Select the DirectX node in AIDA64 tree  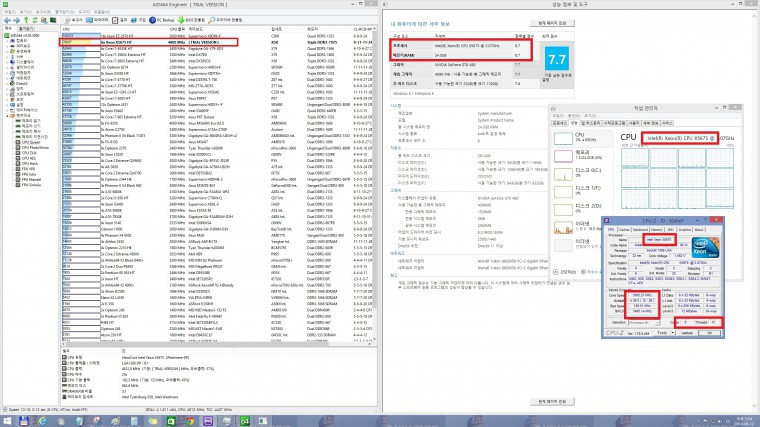19,83
